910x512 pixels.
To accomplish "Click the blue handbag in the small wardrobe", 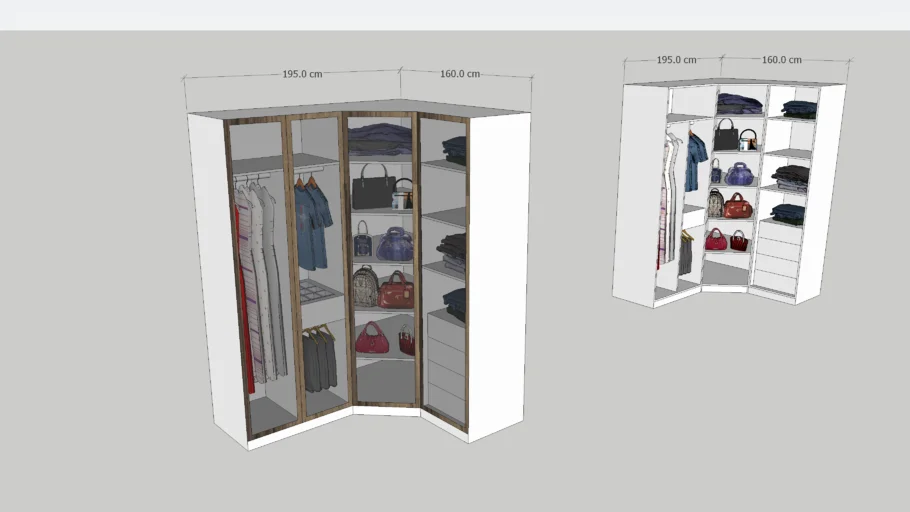I will pyautogui.click(x=740, y=174).
